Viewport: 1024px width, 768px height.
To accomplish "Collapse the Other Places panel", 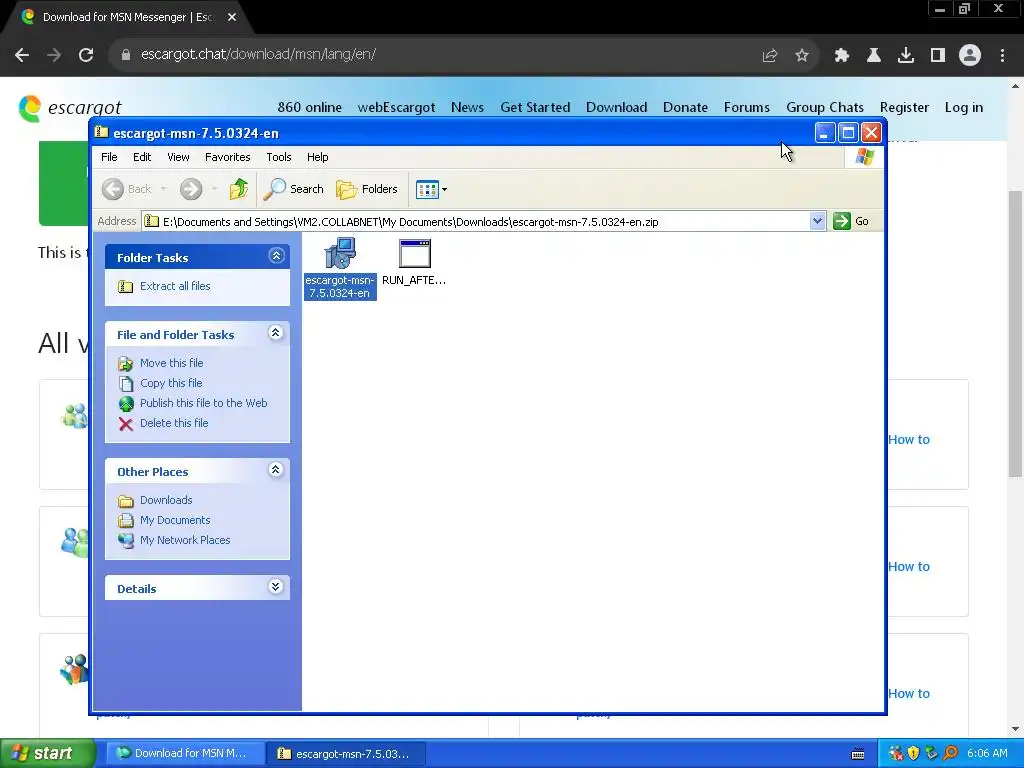I will (x=276, y=470).
